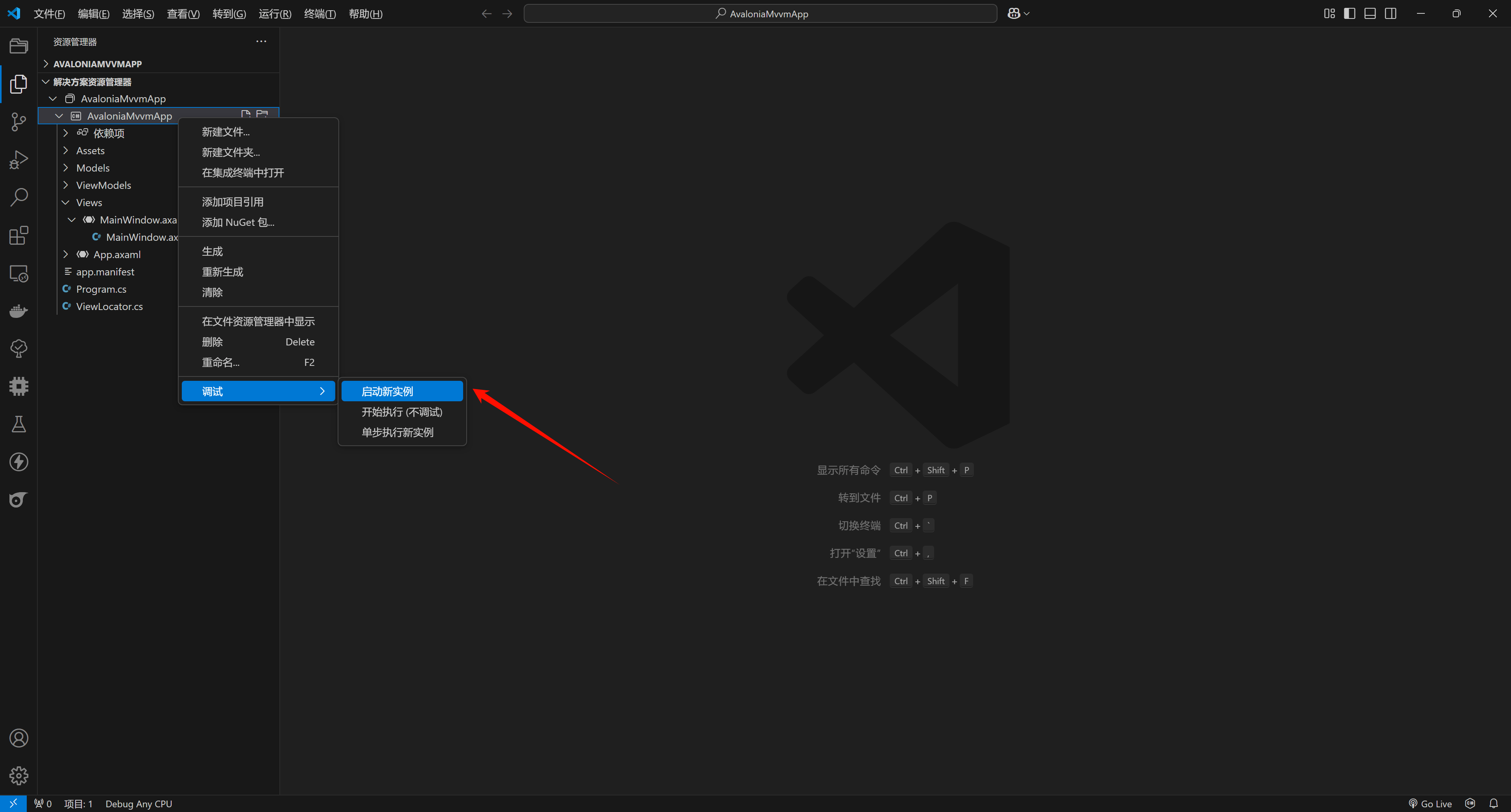Open 帮助(H) menu
Viewport: 1511px width, 812px height.
pyautogui.click(x=366, y=13)
